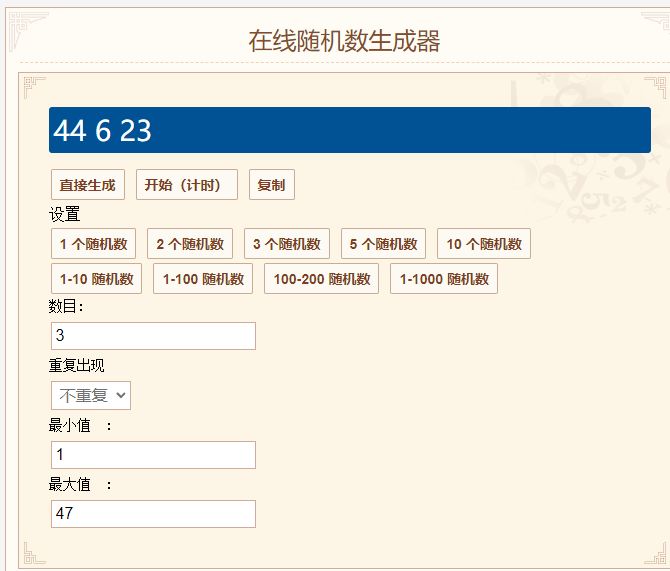
Task: Set the range with 1-10 随机数
Action: pyautogui.click(x=96, y=279)
